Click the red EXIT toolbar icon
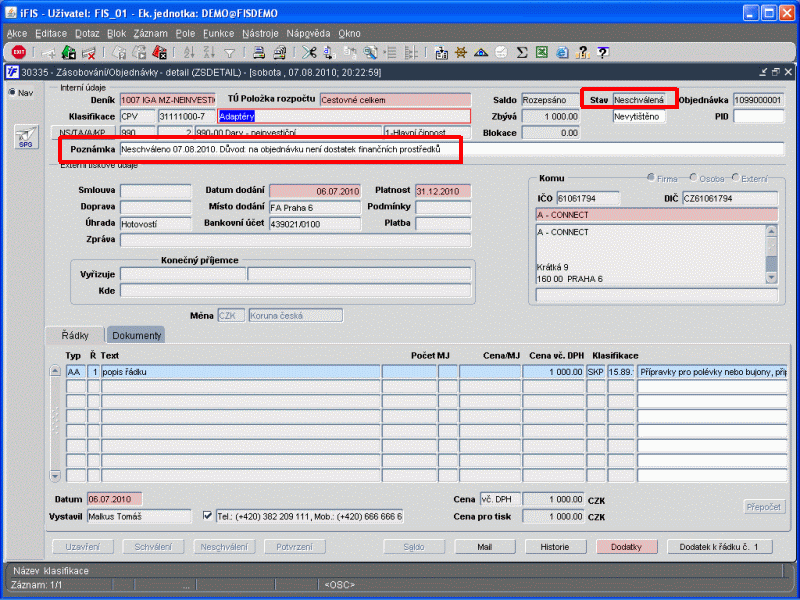The width and height of the screenshot is (800, 600). 18,52
